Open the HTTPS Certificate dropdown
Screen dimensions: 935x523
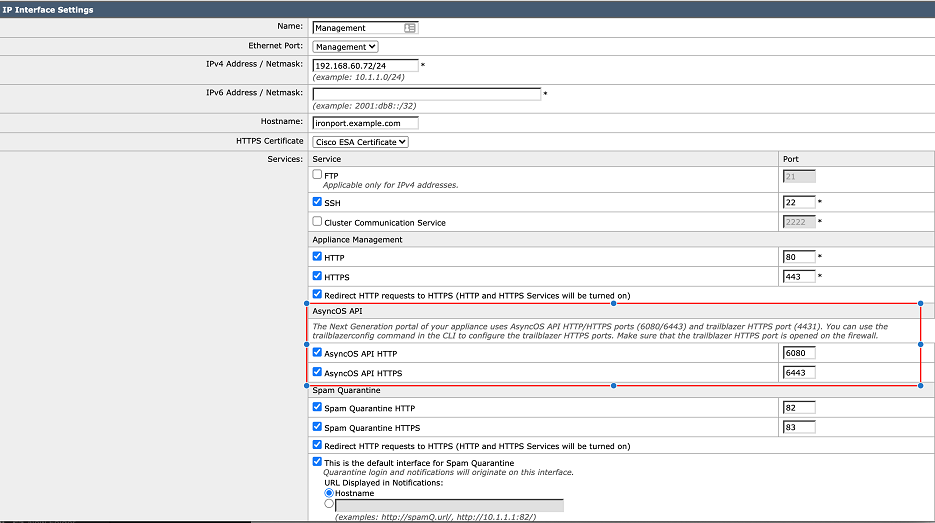(x=360, y=142)
